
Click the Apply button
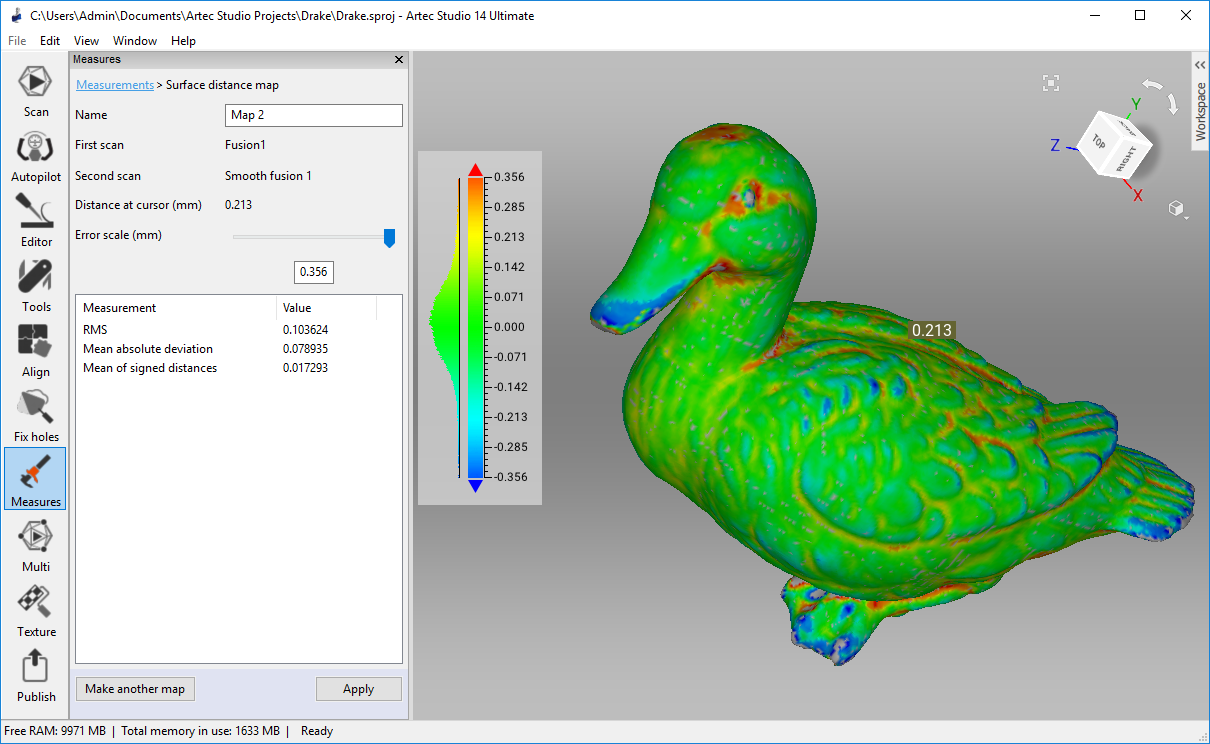358,689
